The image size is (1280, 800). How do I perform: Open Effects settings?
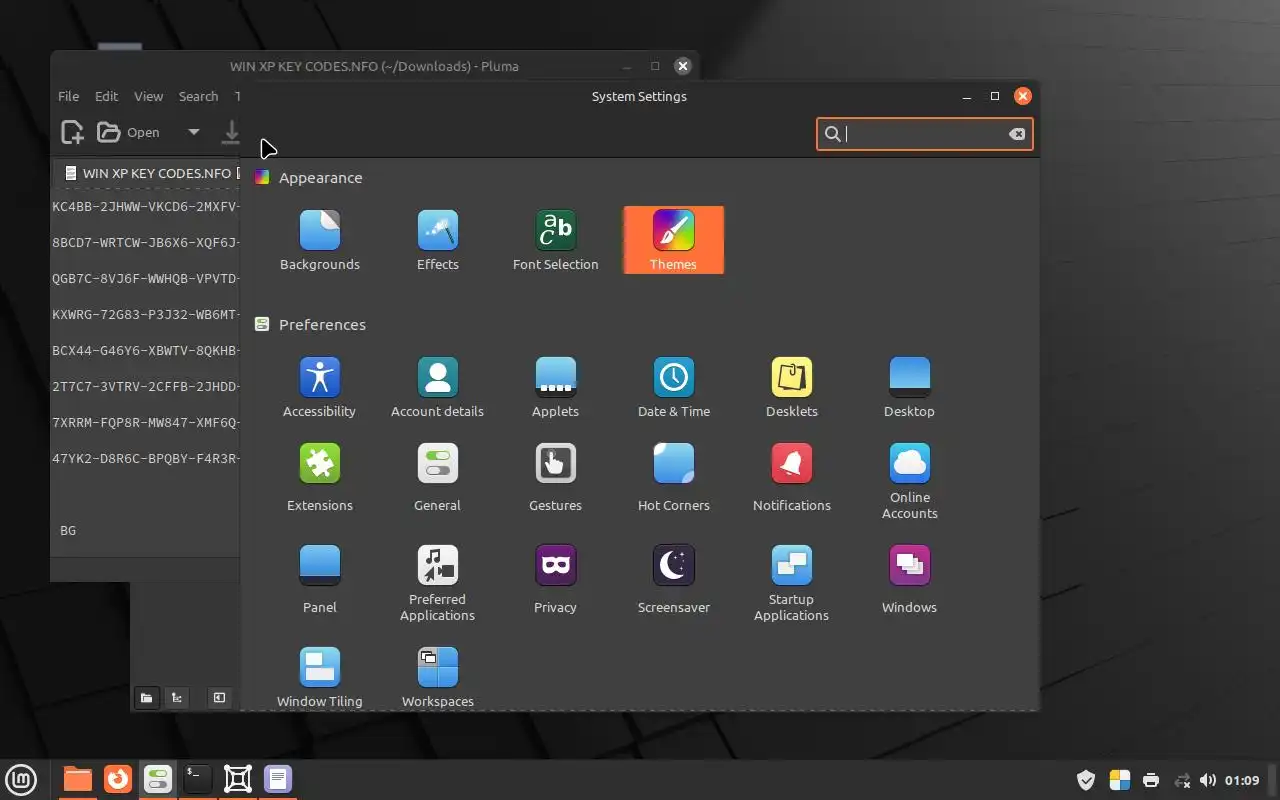438,240
